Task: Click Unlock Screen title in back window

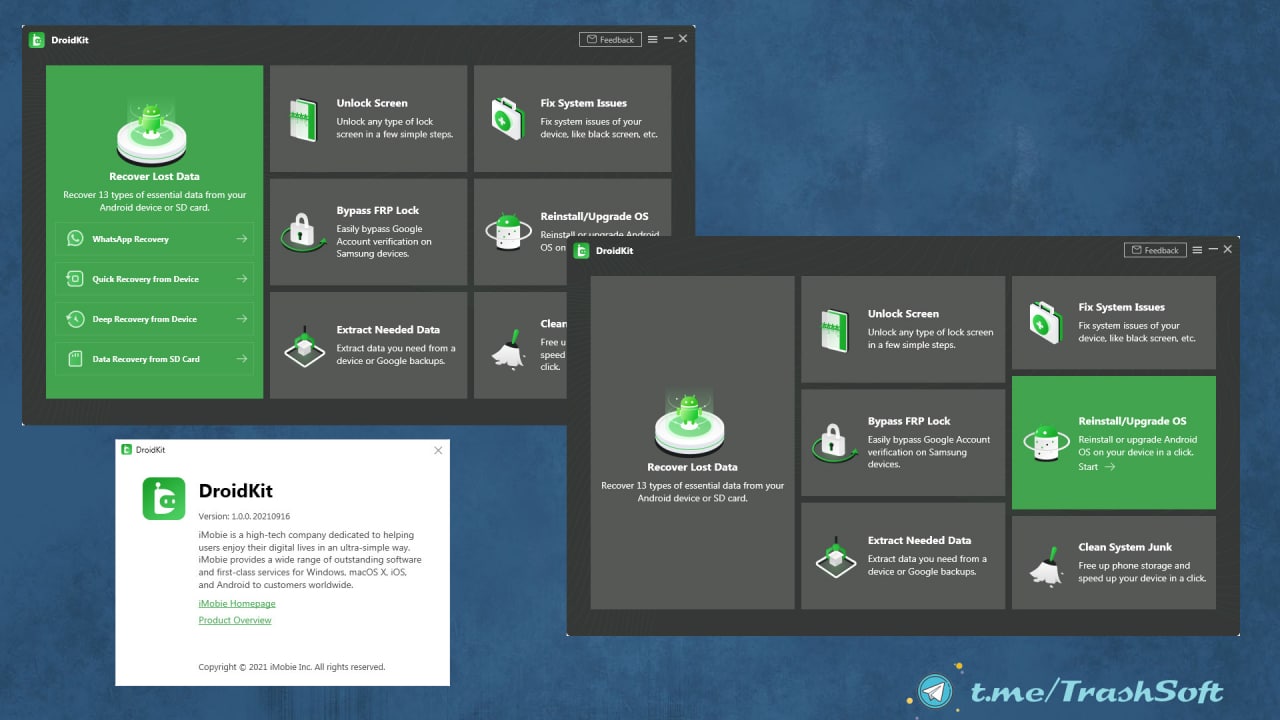Action: [x=372, y=103]
